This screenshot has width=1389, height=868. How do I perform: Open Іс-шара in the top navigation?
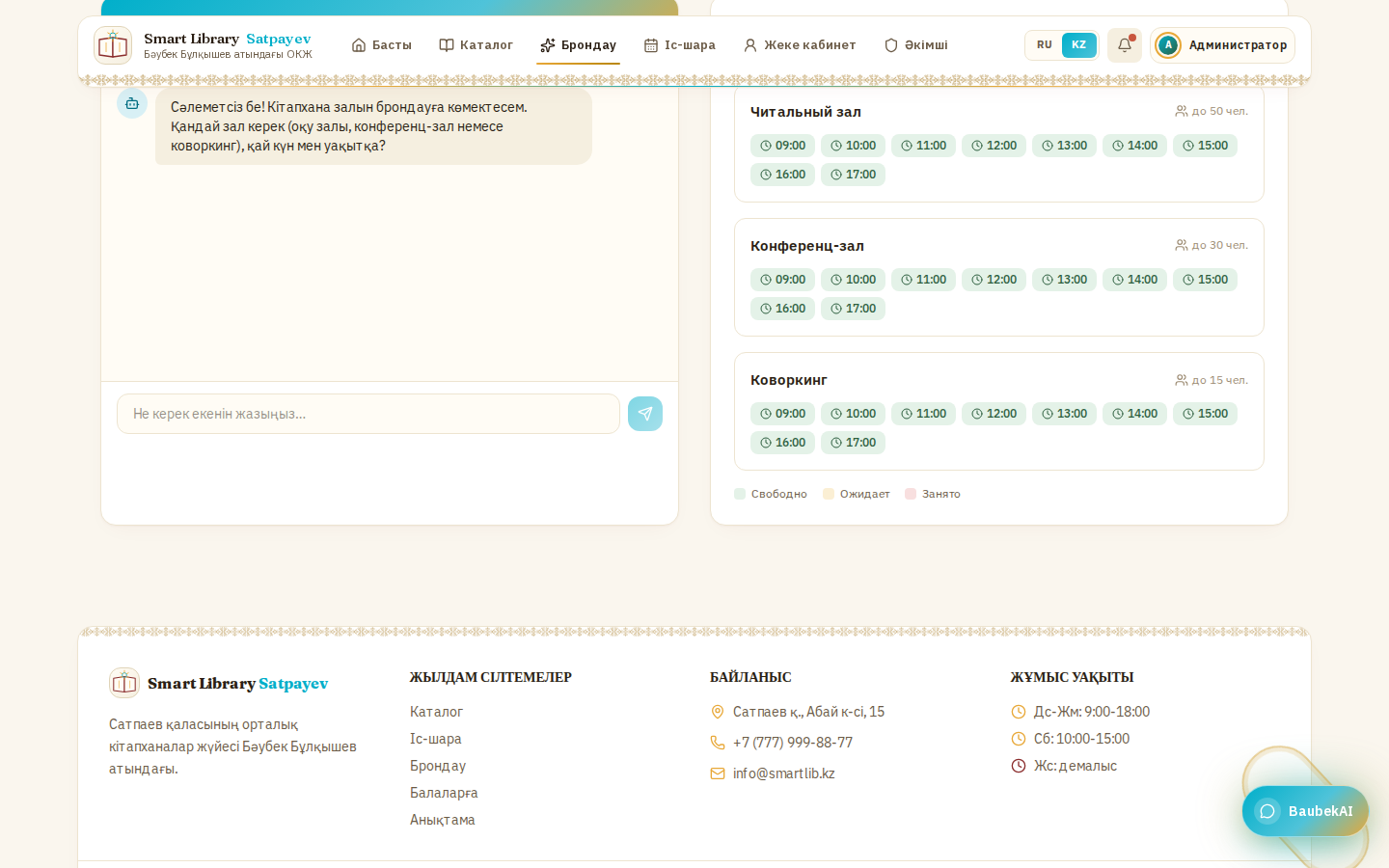[x=680, y=45]
